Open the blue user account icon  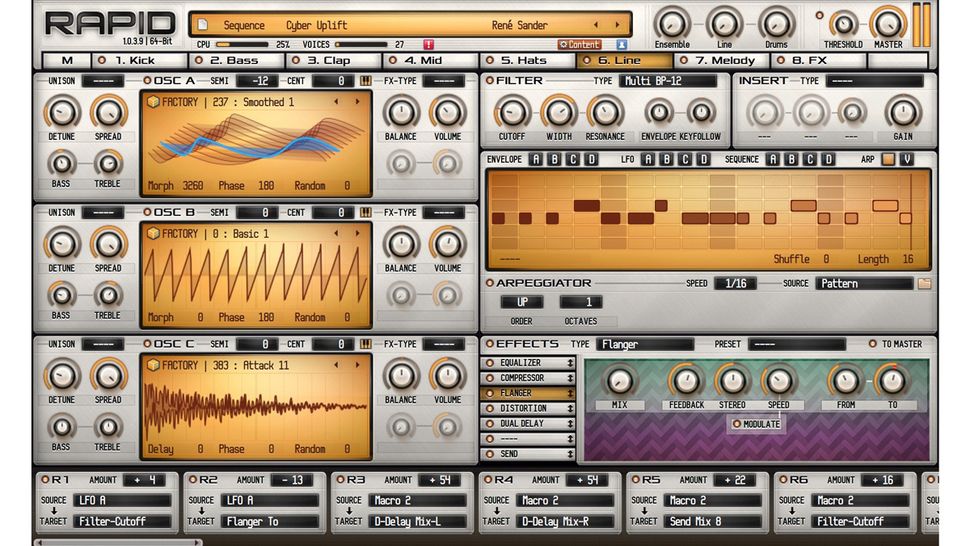click(622, 45)
